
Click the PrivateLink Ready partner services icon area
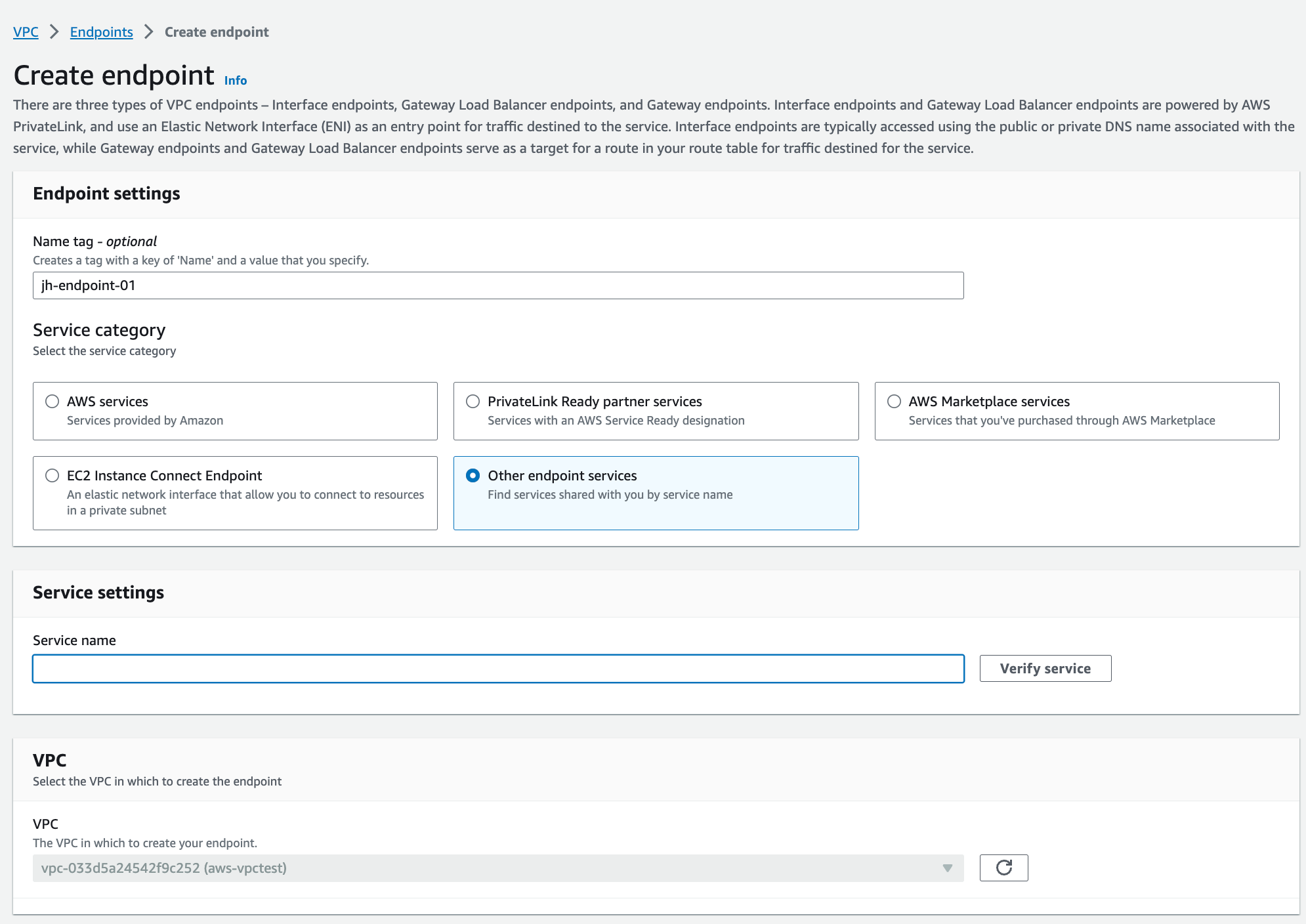[472, 401]
